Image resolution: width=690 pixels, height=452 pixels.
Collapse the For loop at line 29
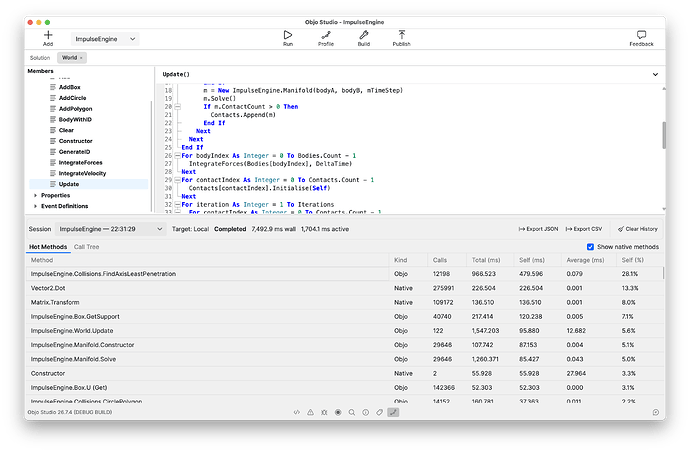pos(177,180)
